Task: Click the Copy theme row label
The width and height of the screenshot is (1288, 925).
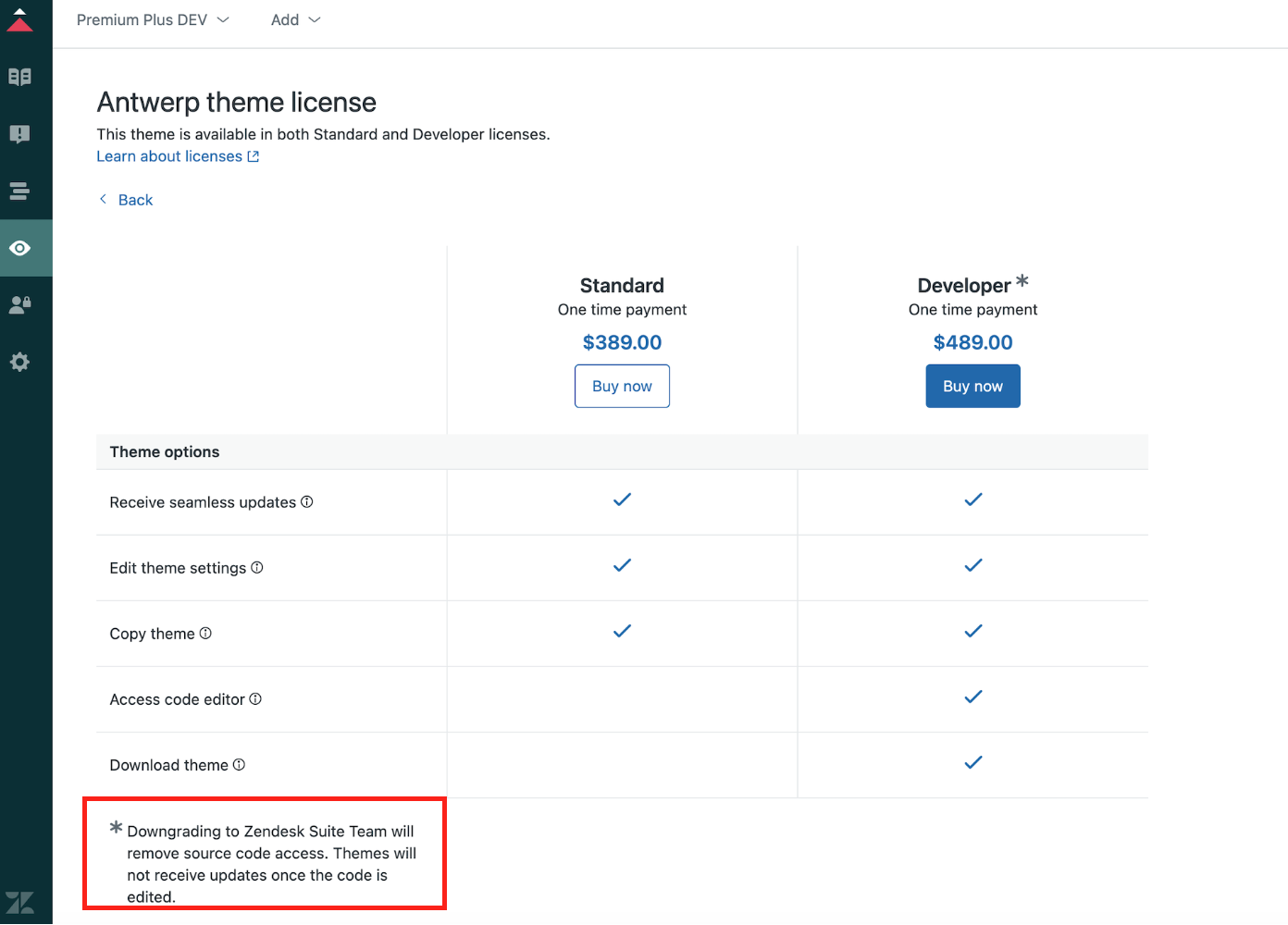Action: point(152,634)
